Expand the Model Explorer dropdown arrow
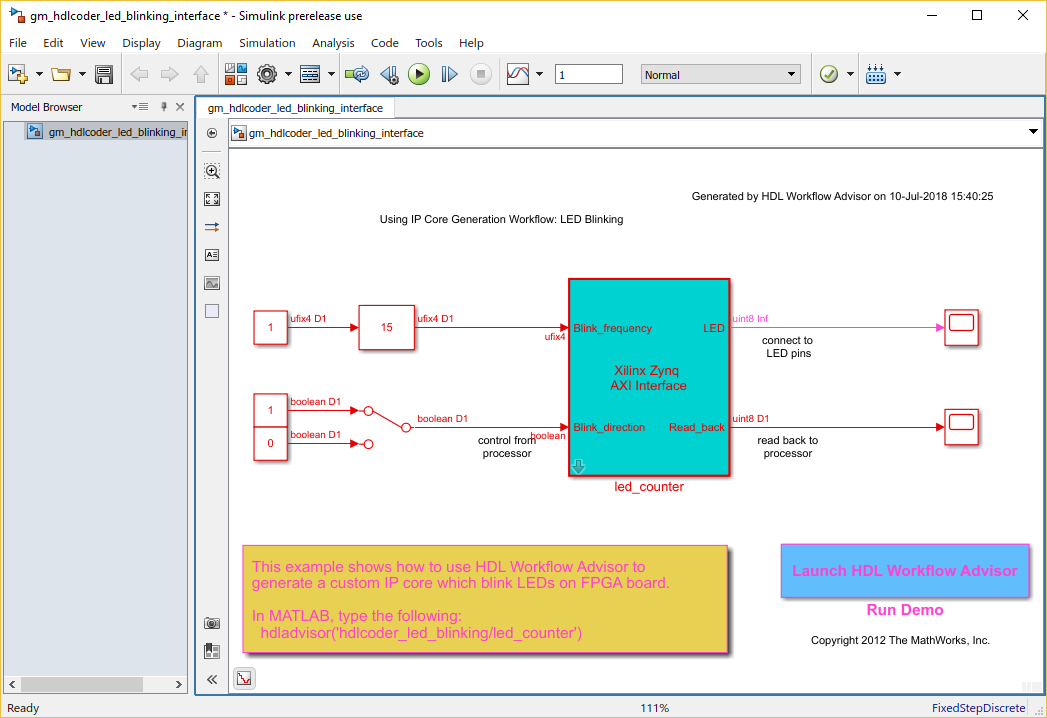Image resolution: width=1047 pixels, height=718 pixels. [x=331, y=74]
